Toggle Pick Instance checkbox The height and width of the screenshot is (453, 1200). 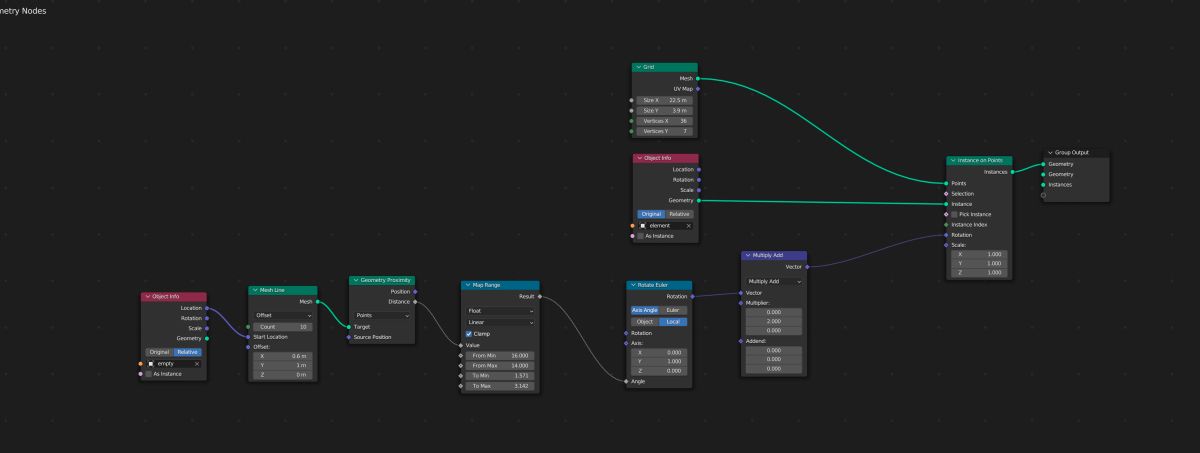click(x=955, y=214)
